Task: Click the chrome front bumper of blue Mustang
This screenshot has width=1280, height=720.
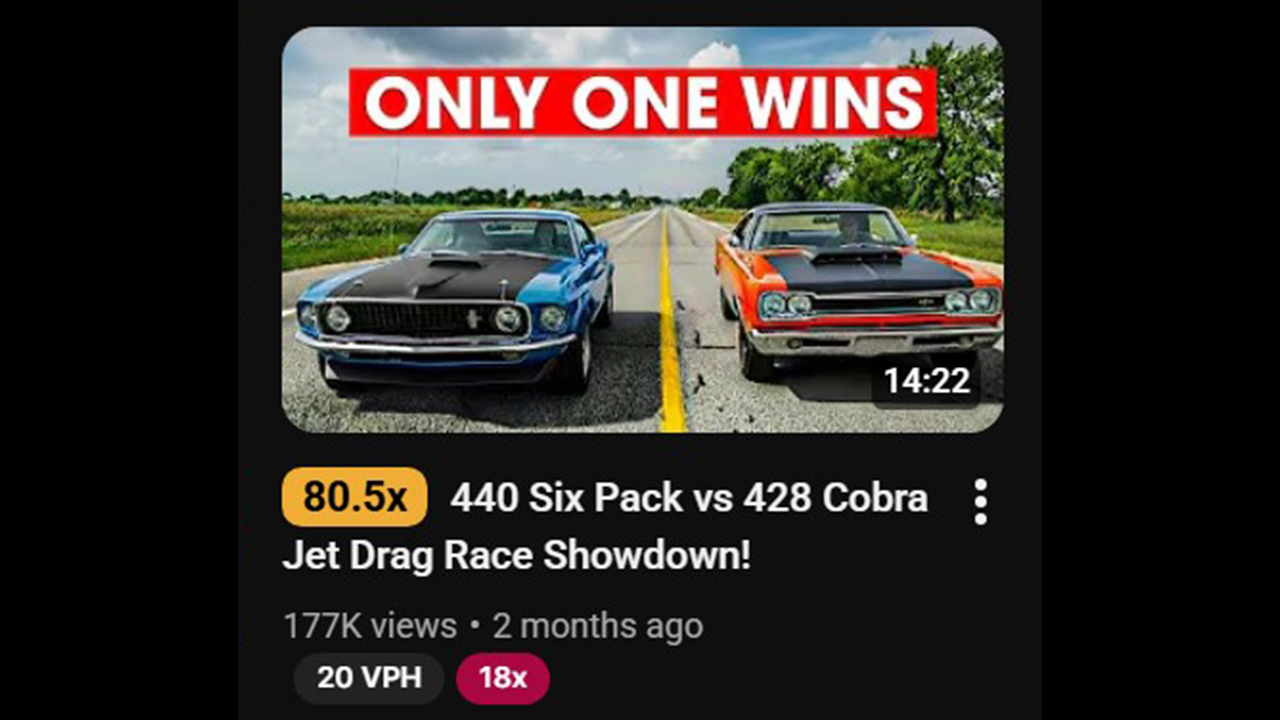Action: tap(436, 345)
